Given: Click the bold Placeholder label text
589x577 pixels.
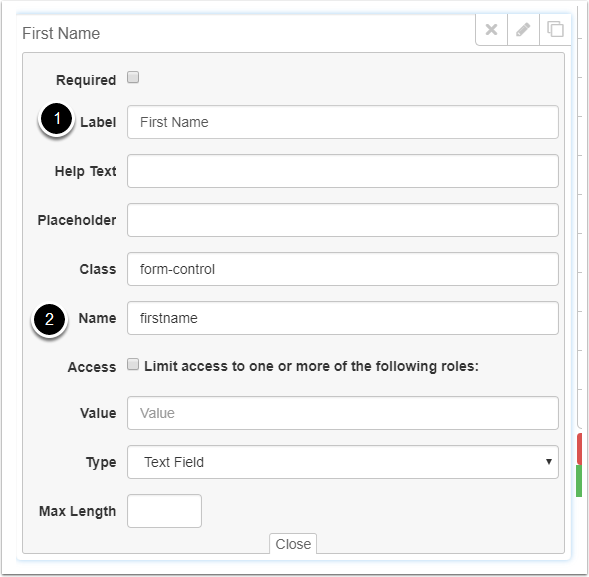Looking at the screenshot, I should coord(77,220).
